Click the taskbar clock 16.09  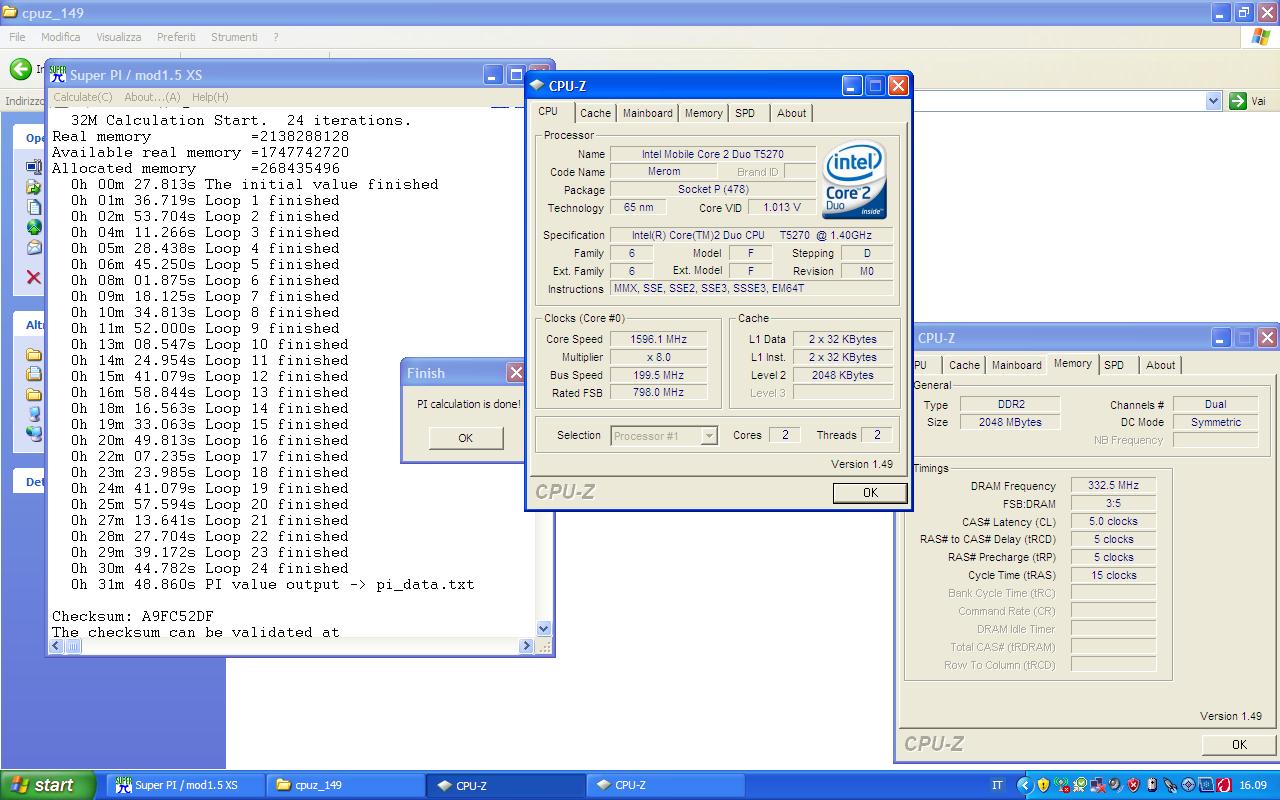tap(1253, 785)
